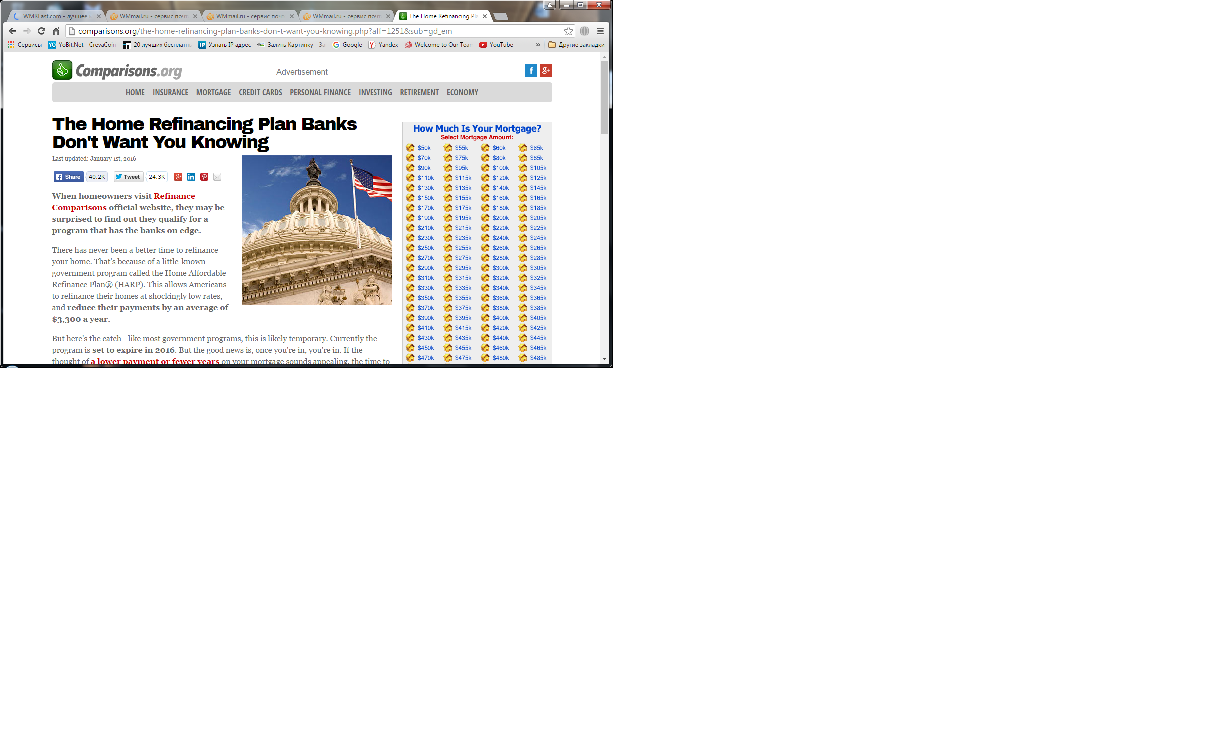Show hidden bookmarks with the double chevron

click(538, 44)
